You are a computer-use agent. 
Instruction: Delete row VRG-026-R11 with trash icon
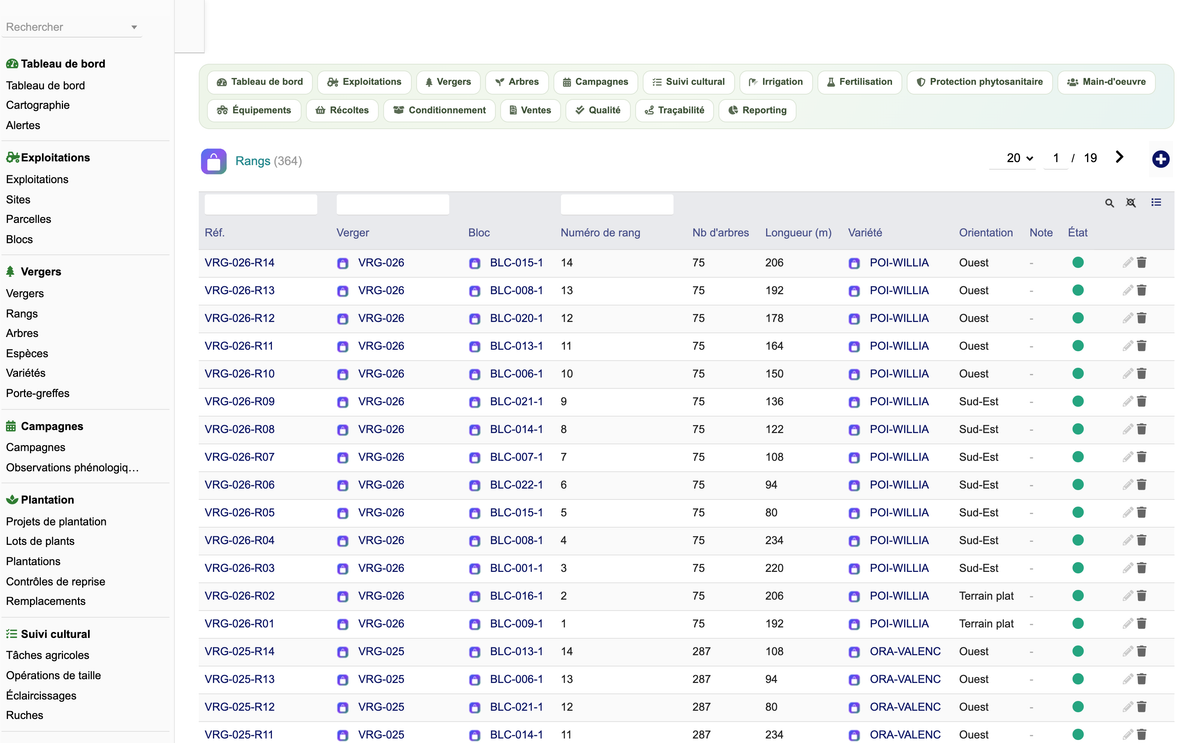tap(1142, 346)
